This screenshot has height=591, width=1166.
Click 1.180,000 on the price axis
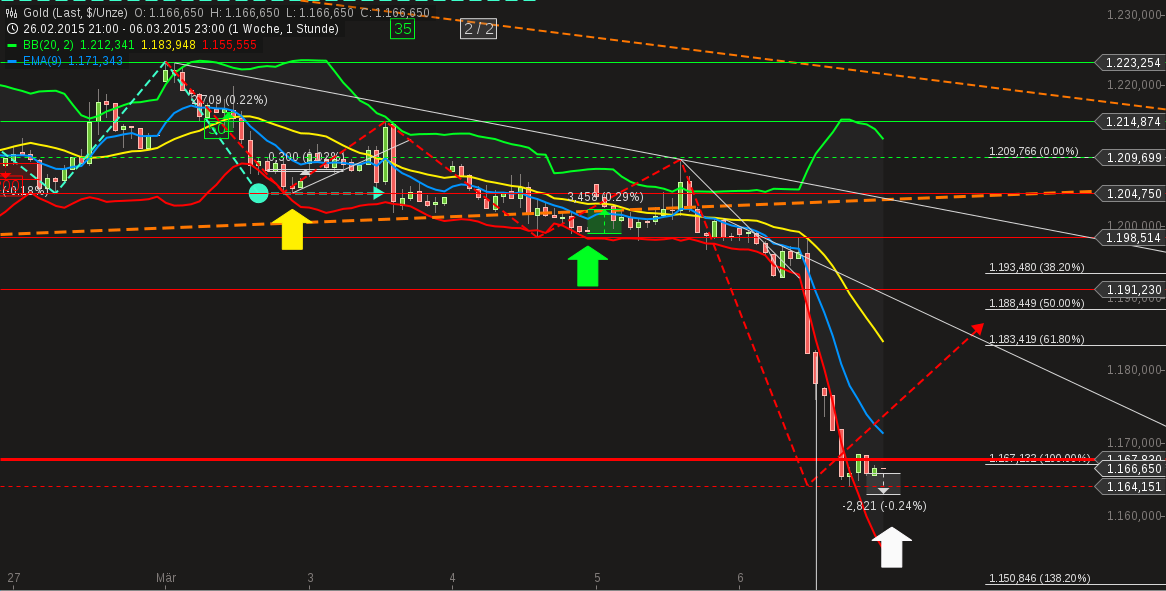1135,370
